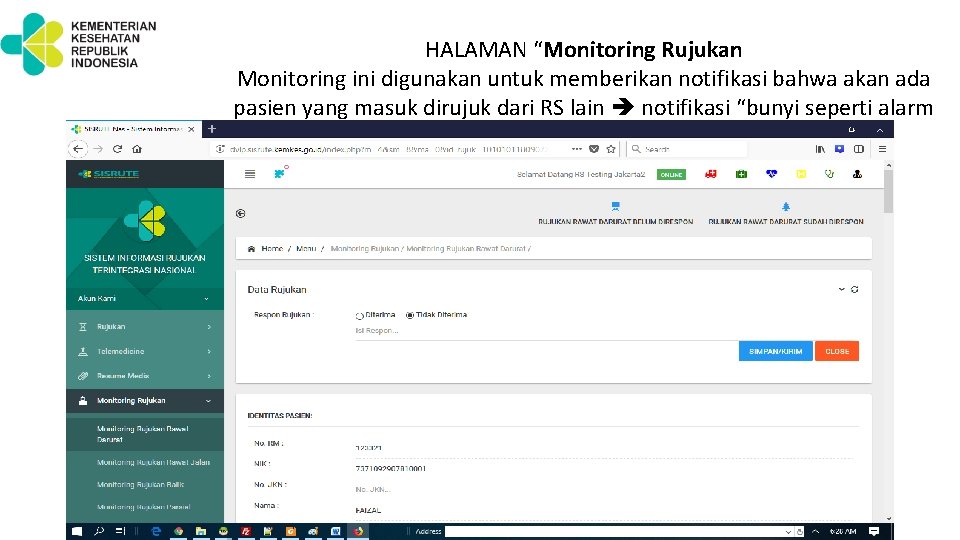The image size is (960, 540).
Task: Open Edge browser from taskbar
Action: point(156,531)
